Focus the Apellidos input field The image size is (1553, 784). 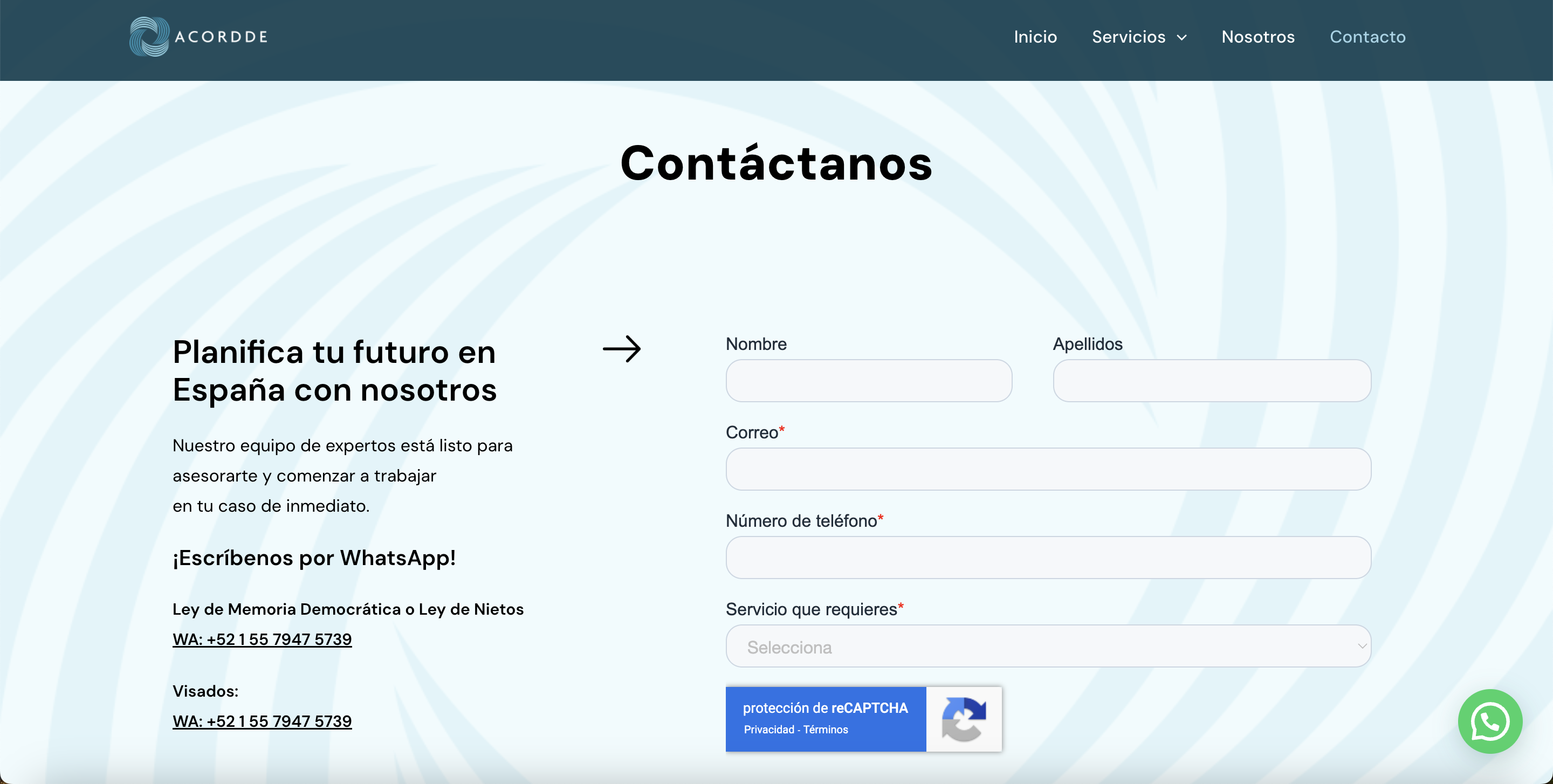click(x=1212, y=381)
